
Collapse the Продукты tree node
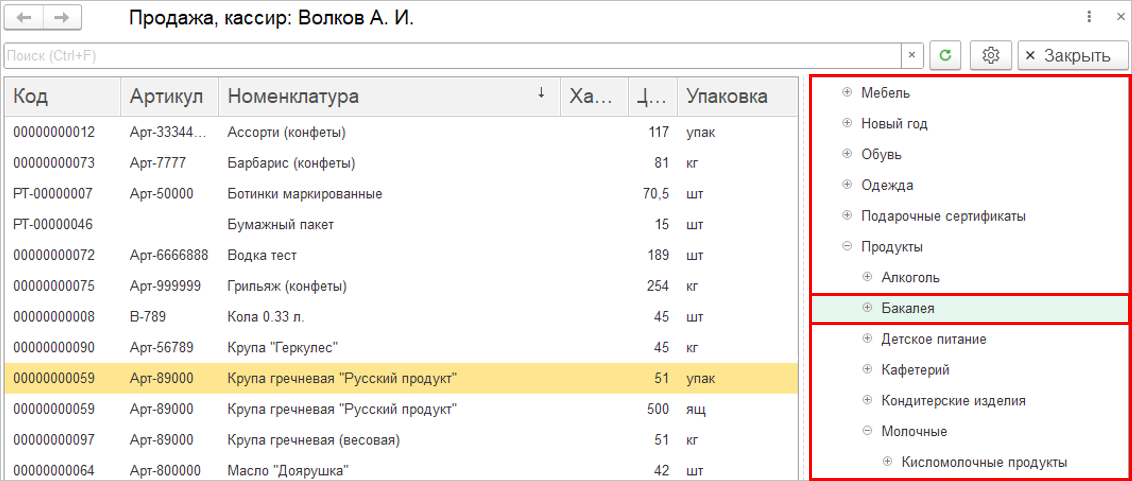coord(847,246)
